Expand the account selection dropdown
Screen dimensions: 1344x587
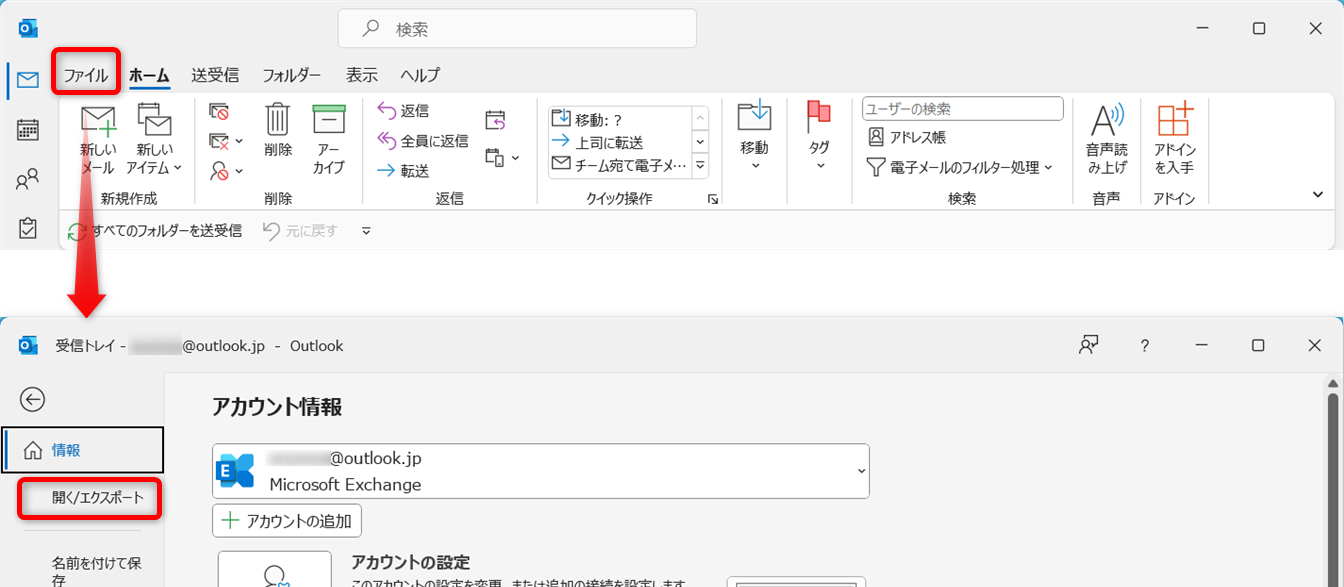[x=860, y=470]
